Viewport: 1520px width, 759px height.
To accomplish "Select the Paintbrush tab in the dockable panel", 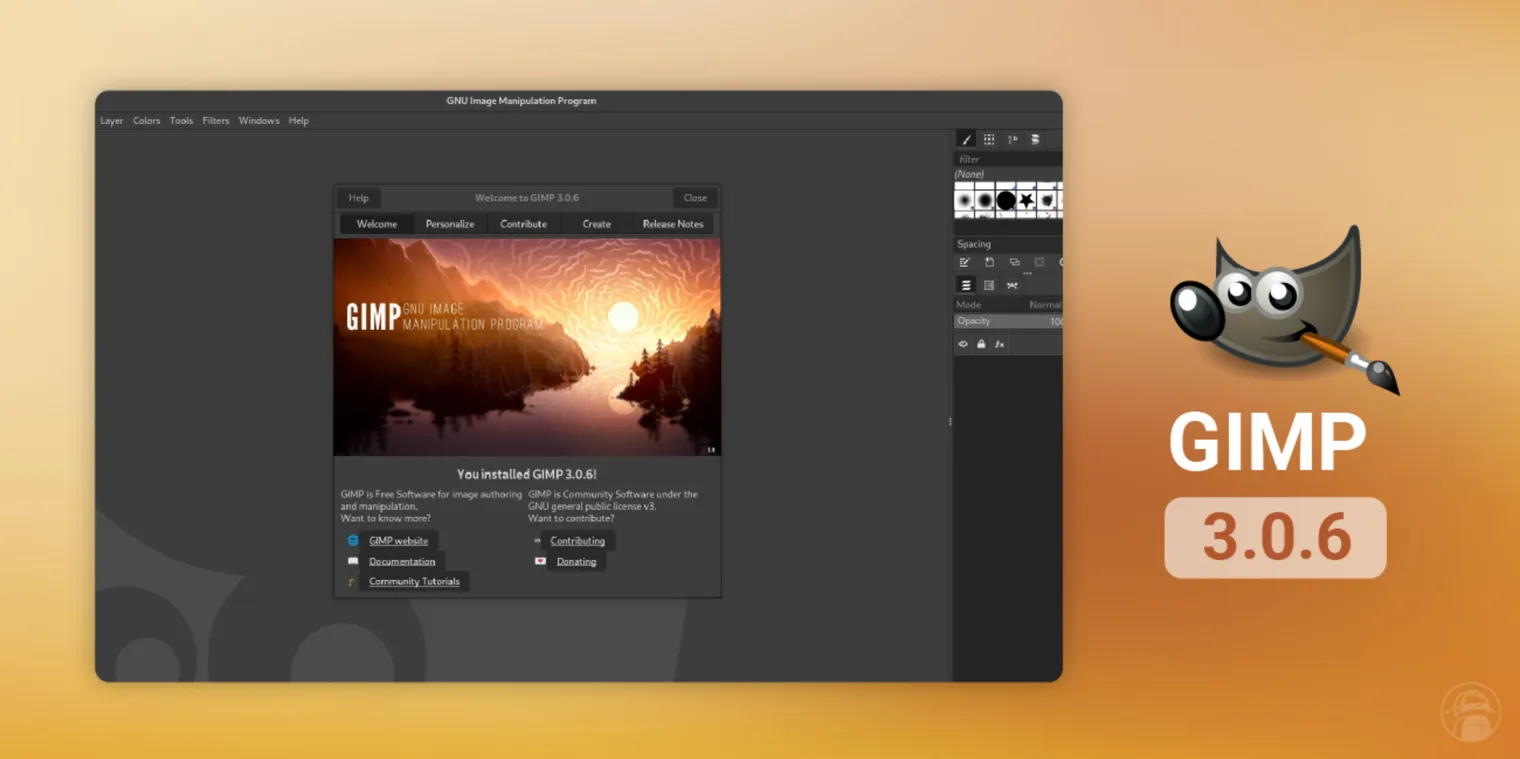I will [964, 140].
